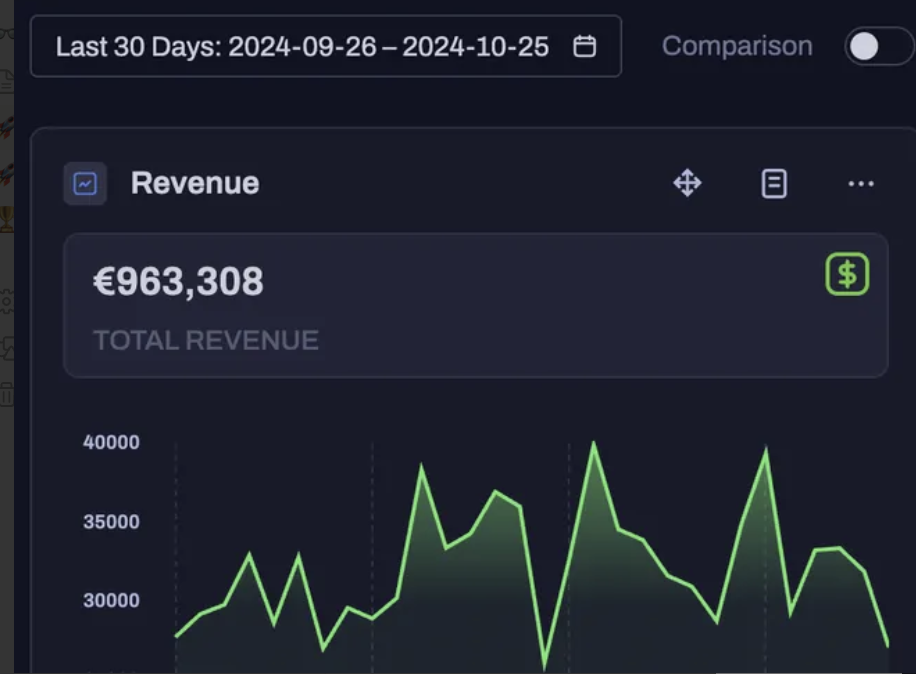Click the trash icon in sidebar

(6, 394)
